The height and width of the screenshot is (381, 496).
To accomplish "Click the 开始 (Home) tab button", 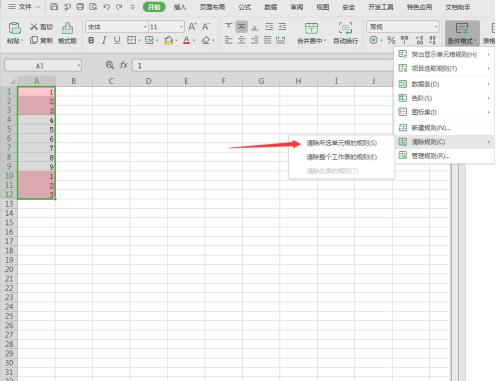I will click(x=154, y=7).
